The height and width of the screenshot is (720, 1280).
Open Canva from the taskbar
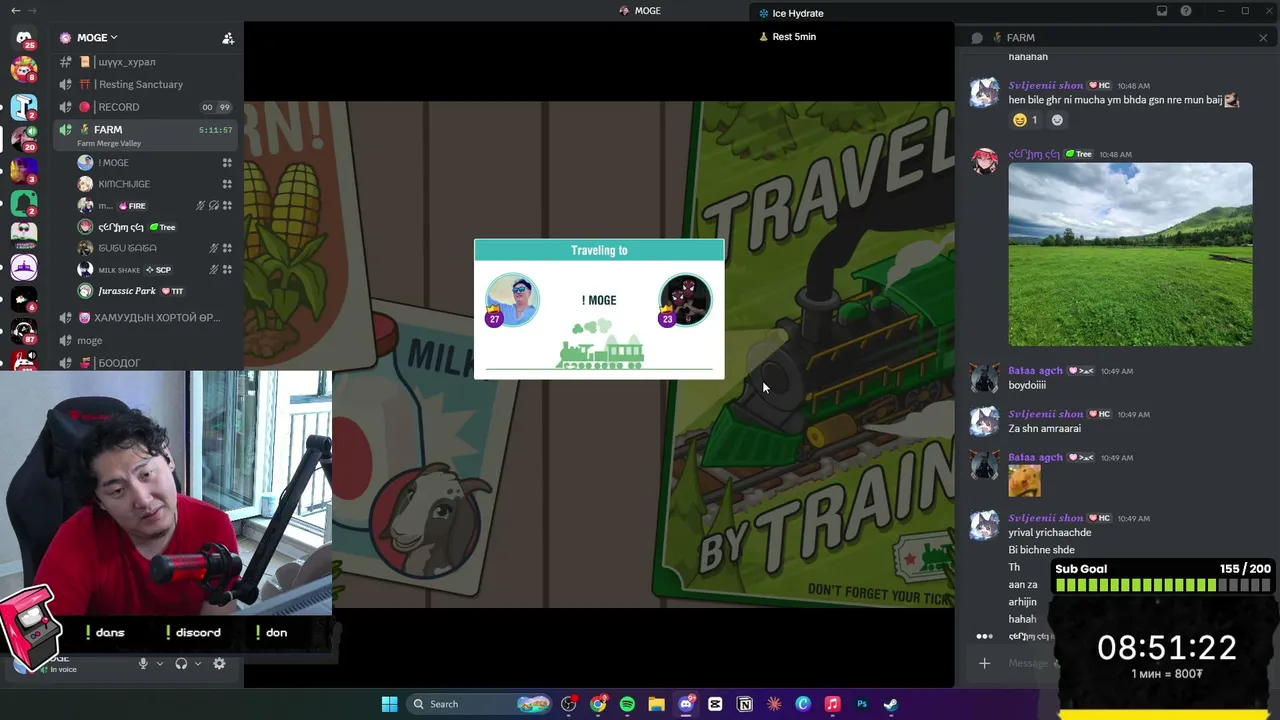point(803,704)
